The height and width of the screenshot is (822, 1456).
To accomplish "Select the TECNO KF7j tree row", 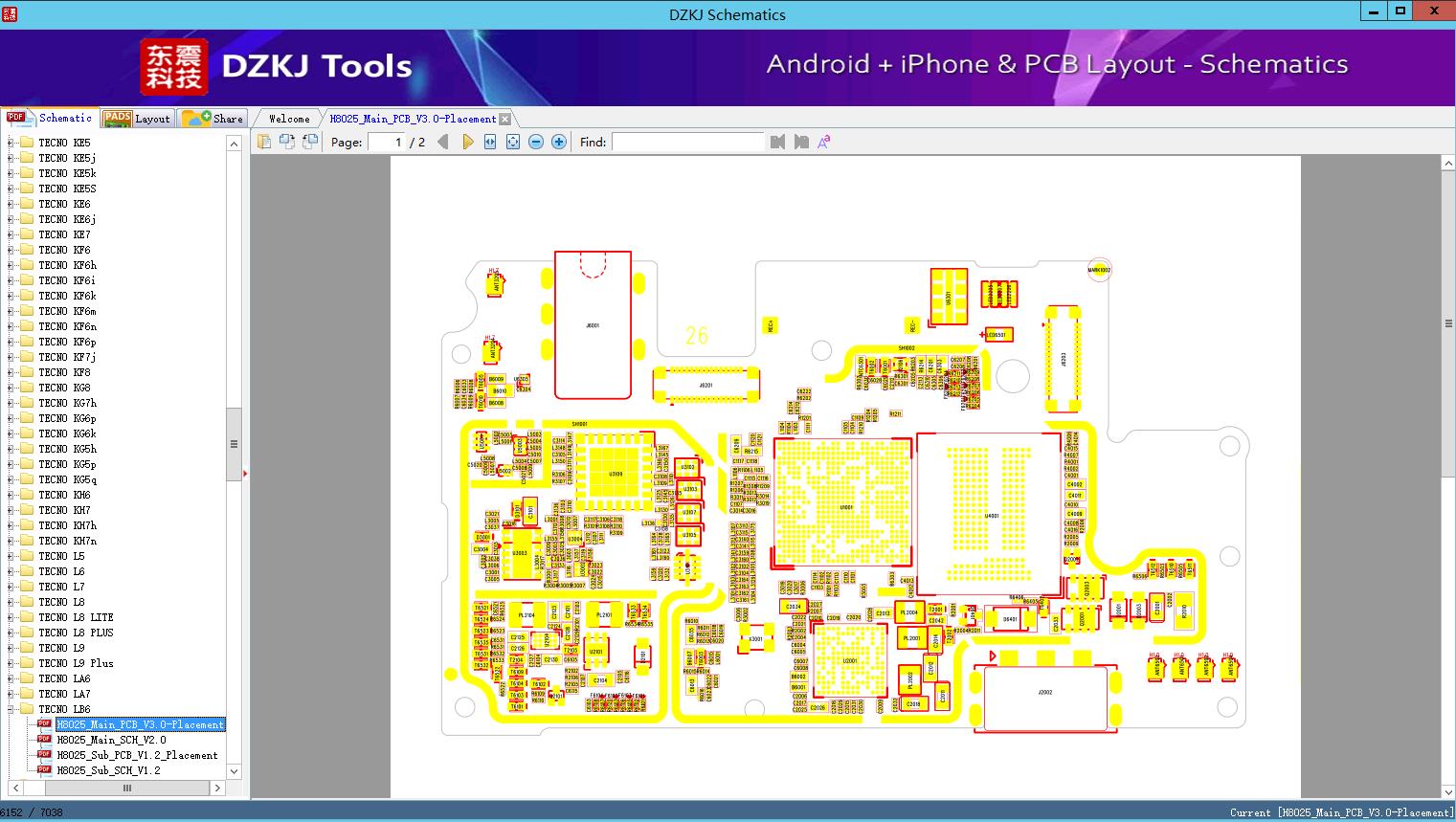I will tap(67, 357).
